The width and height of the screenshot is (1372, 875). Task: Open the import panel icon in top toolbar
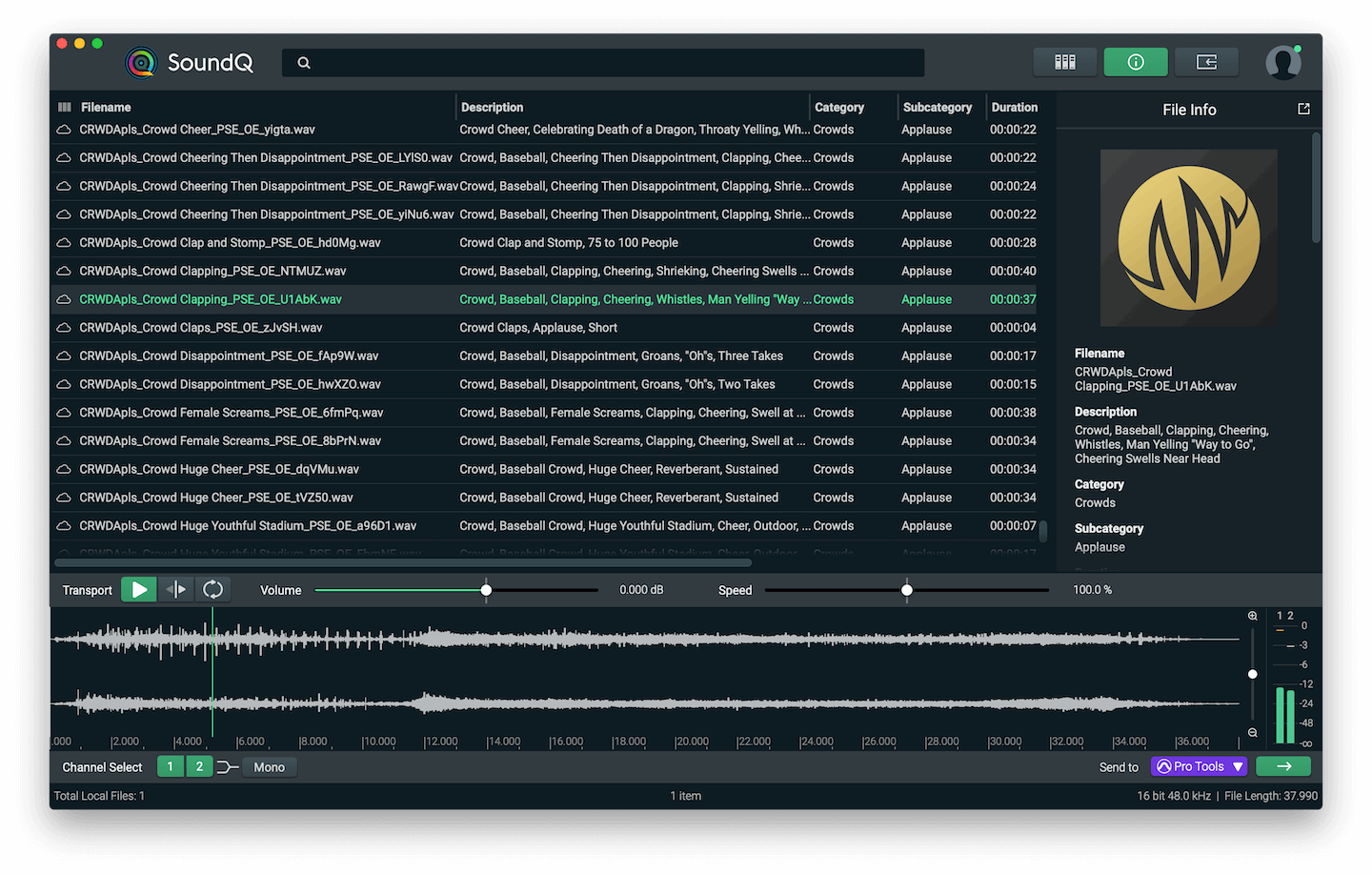(x=1205, y=61)
